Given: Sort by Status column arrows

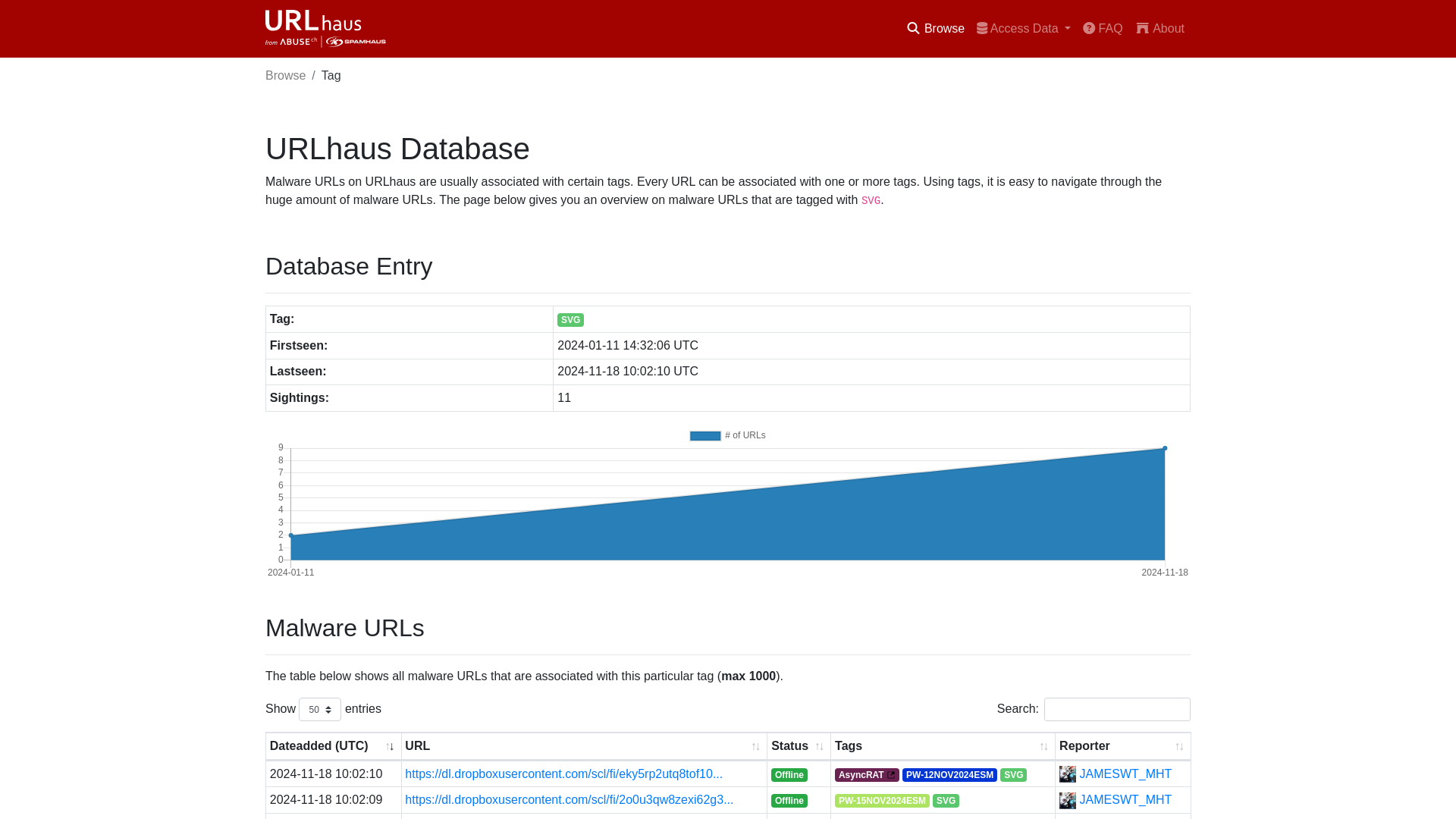Looking at the screenshot, I should [x=819, y=747].
